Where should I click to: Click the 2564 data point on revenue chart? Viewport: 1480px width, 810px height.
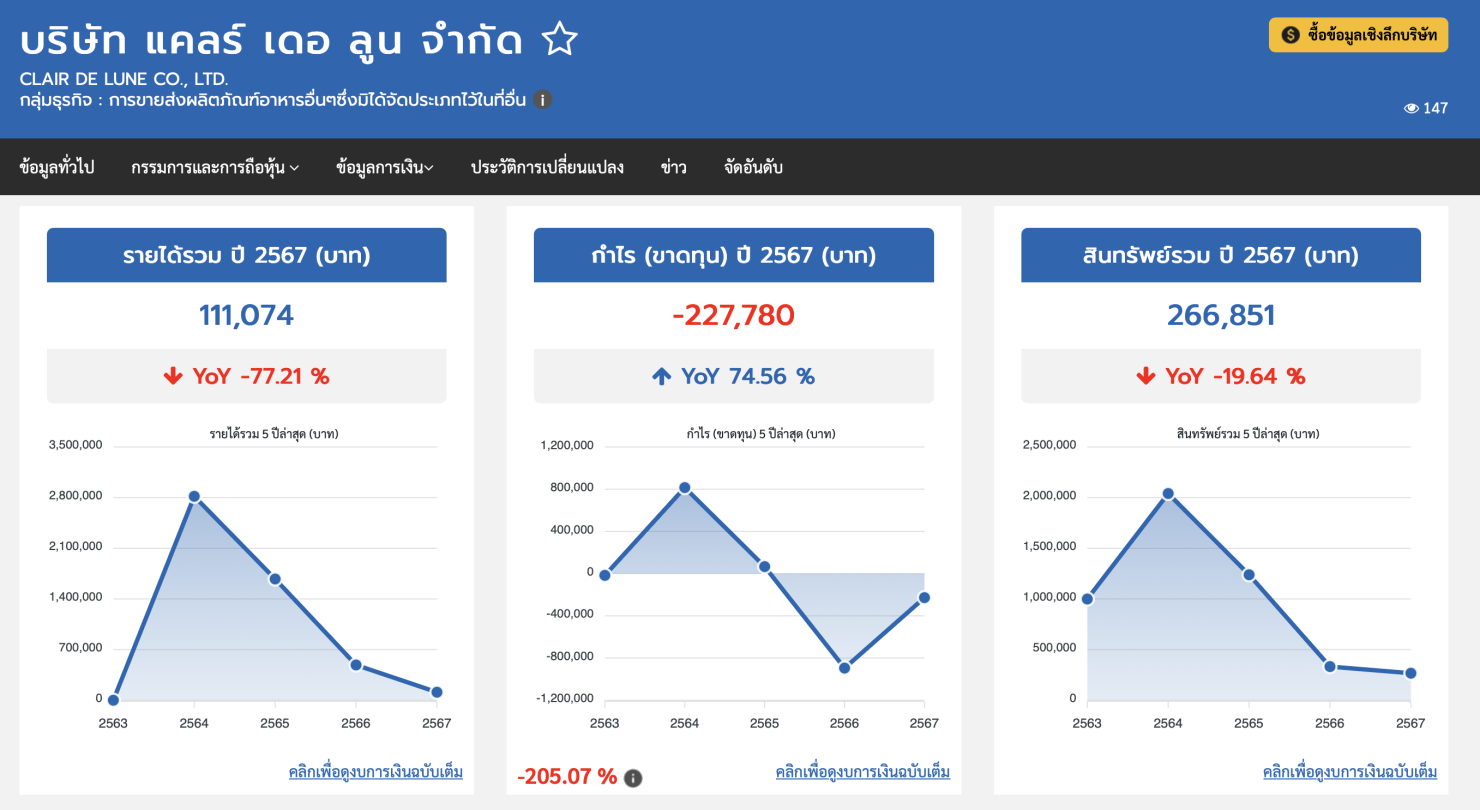[194, 497]
